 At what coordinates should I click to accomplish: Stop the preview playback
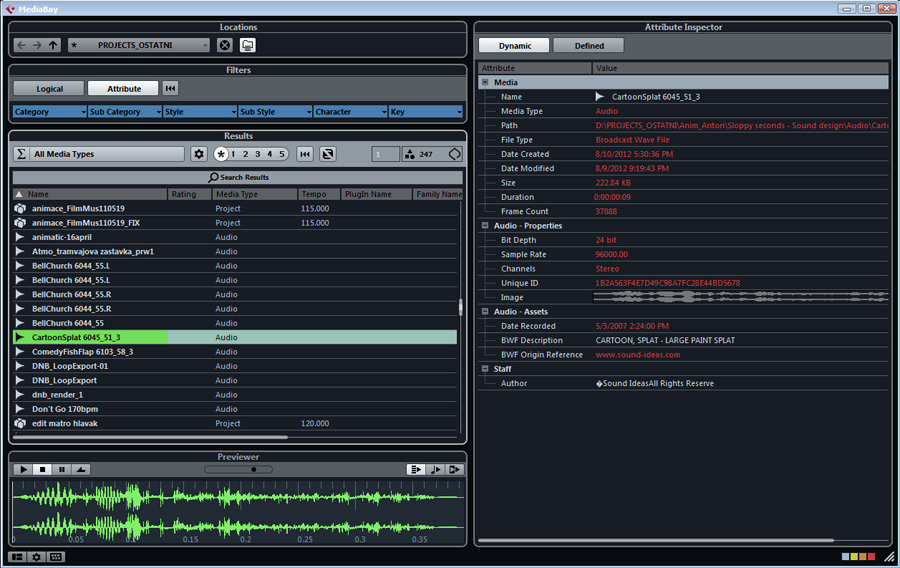[x=42, y=469]
